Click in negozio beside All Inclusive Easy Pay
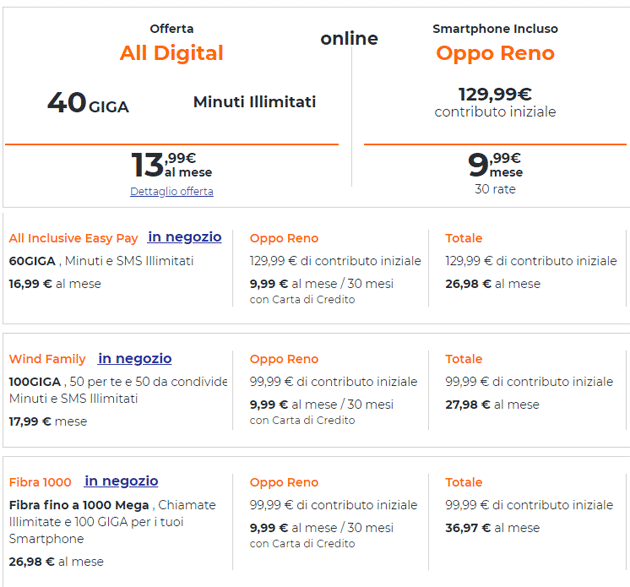The image size is (630, 587). pyautogui.click(x=185, y=237)
